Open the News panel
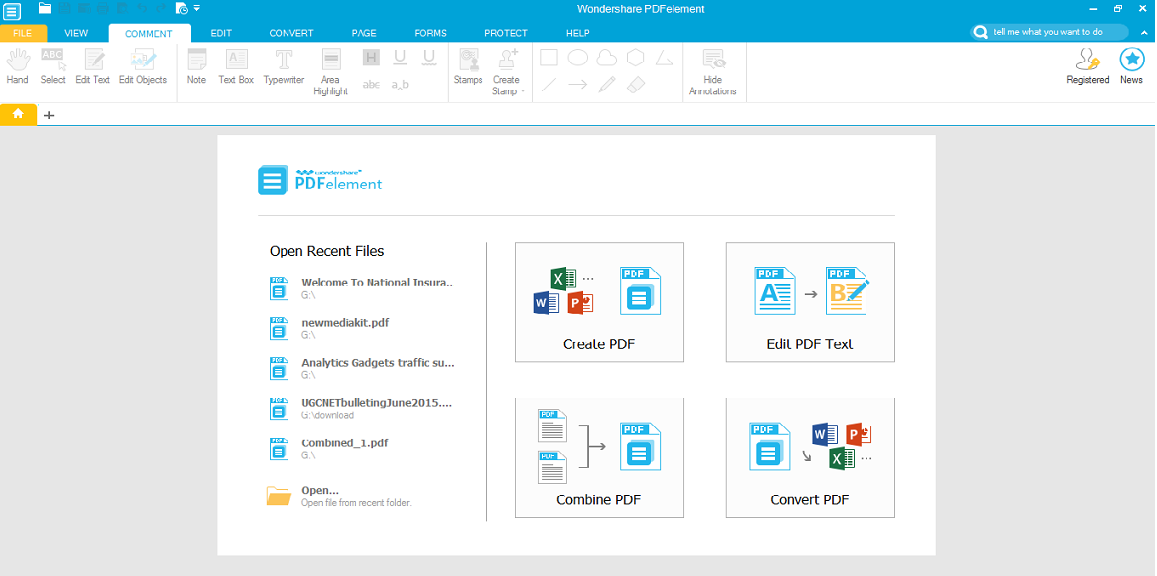The width and height of the screenshot is (1157, 576). click(x=1131, y=67)
